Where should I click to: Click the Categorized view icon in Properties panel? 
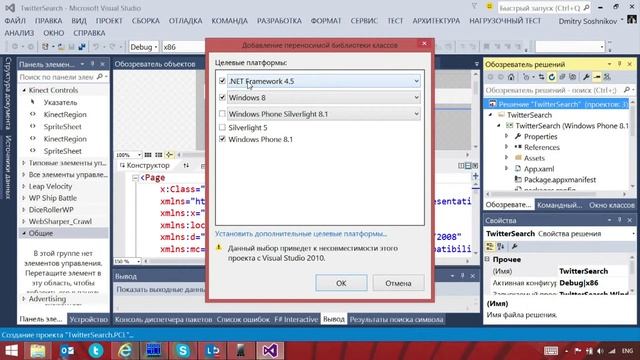coord(490,247)
